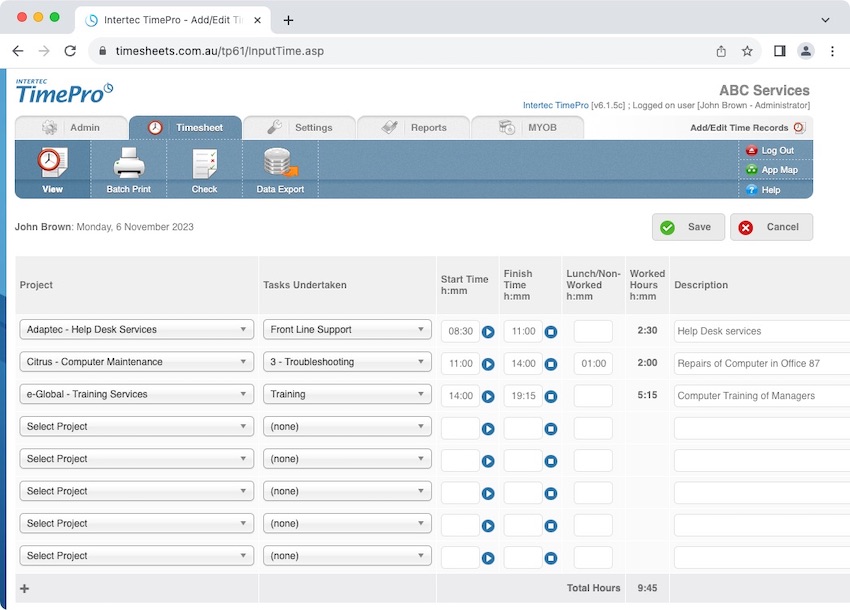Click the Repairs of Computer in Office 87 field
Image resolution: width=850 pixels, height=610 pixels.
762,364
